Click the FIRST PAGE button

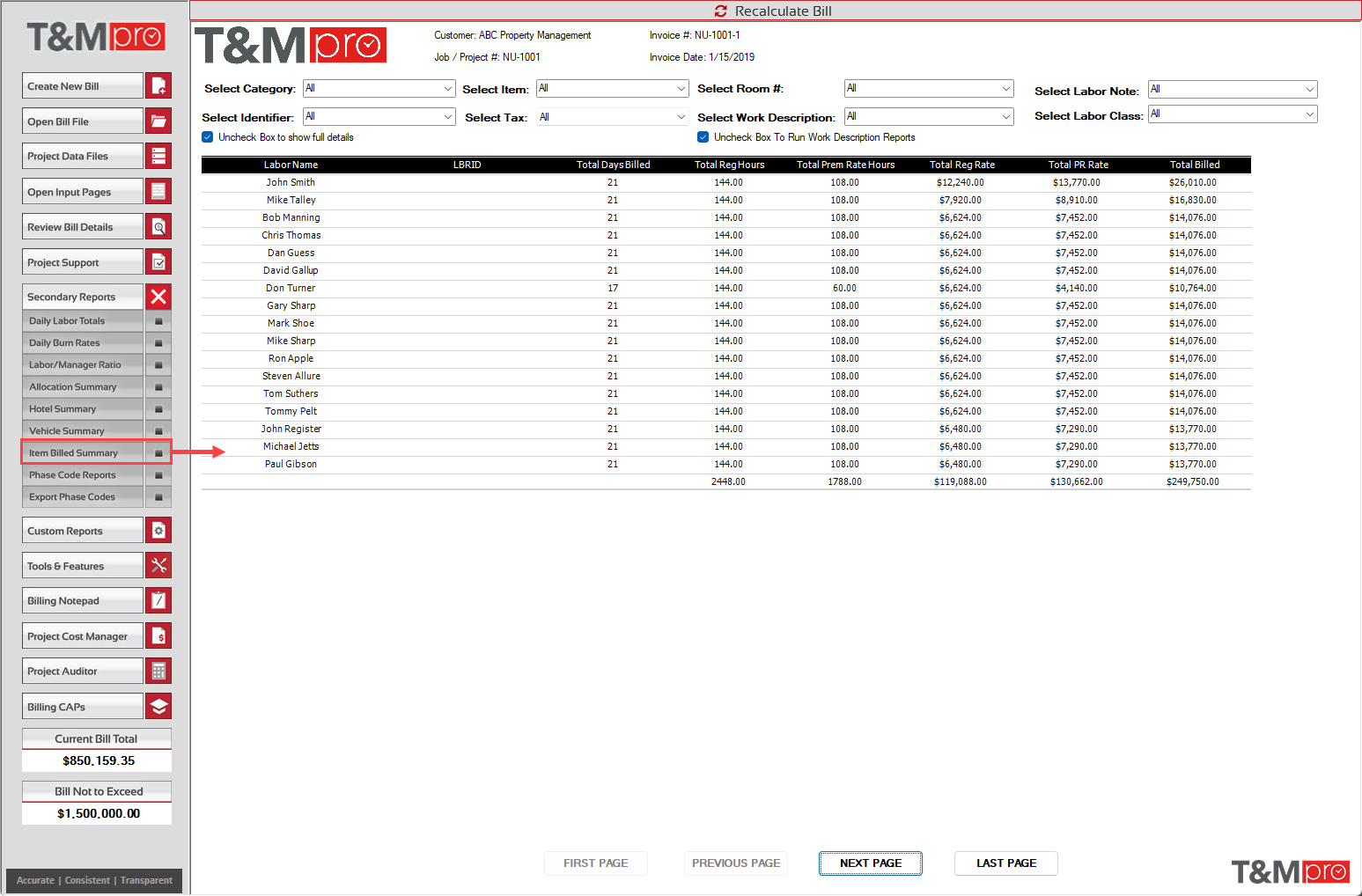(596, 863)
